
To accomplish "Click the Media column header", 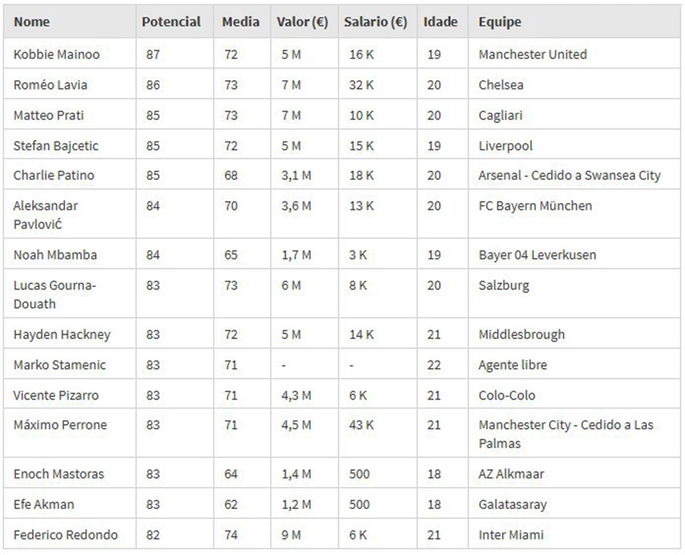I will tap(240, 21).
